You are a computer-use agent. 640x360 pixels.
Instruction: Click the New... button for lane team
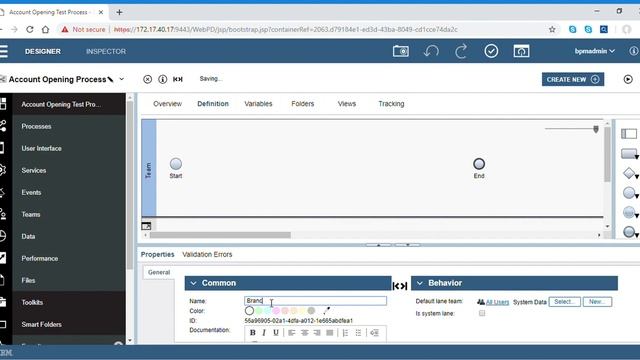pos(597,302)
